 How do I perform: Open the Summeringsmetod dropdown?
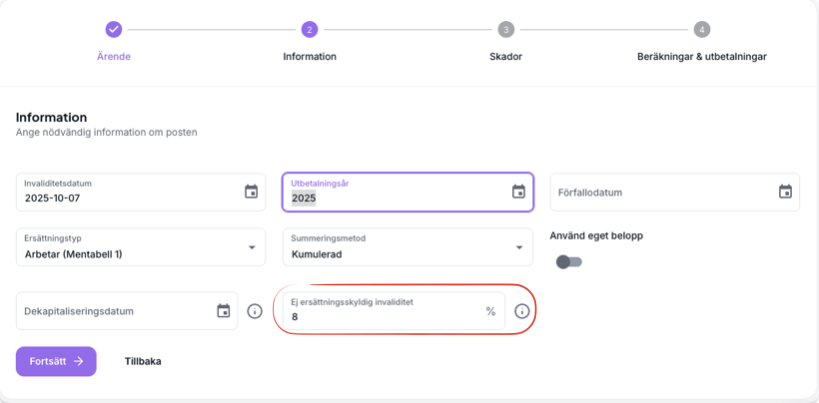pyautogui.click(x=518, y=247)
